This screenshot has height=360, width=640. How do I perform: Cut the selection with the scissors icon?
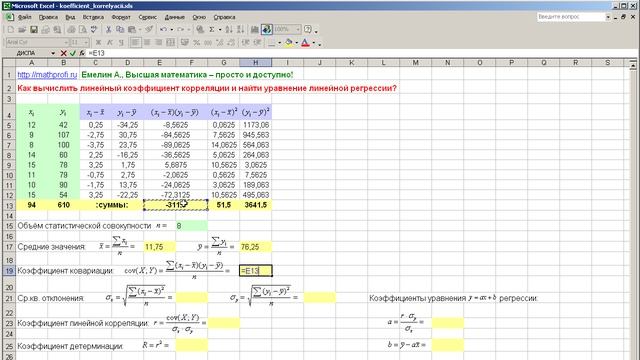point(108,29)
